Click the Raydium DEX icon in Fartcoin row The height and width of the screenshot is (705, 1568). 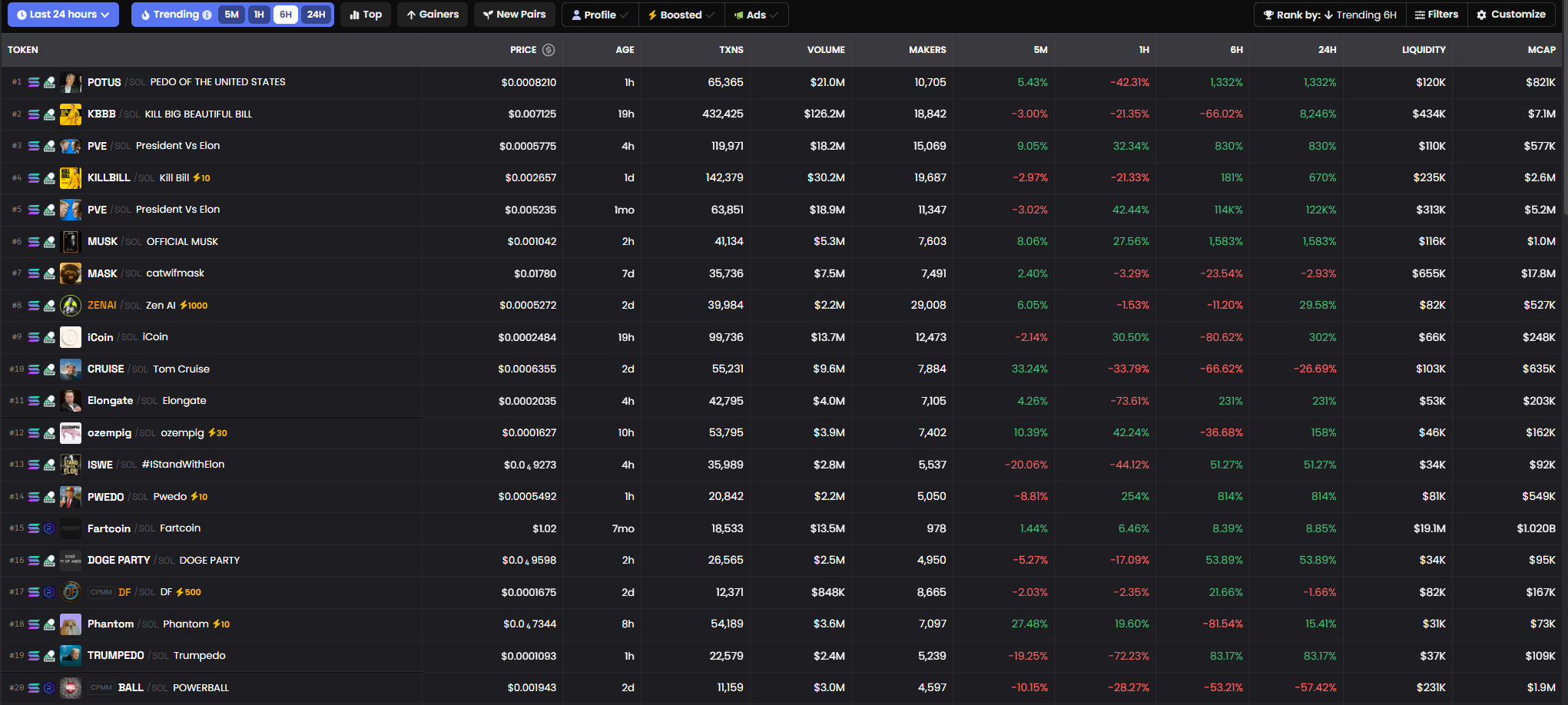[49, 528]
